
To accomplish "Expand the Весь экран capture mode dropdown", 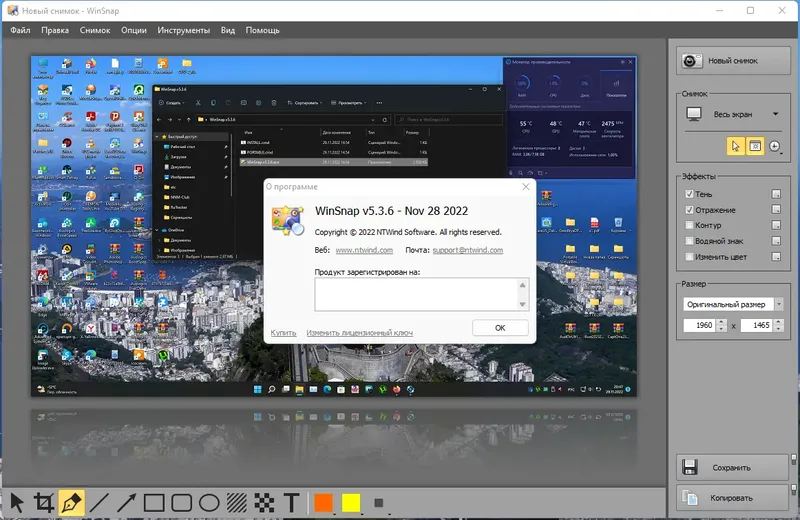I will [776, 114].
